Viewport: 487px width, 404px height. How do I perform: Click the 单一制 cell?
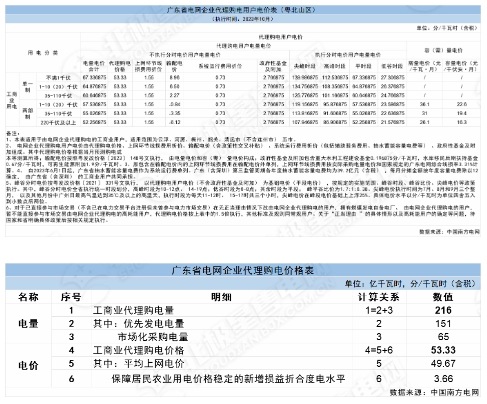[28, 86]
